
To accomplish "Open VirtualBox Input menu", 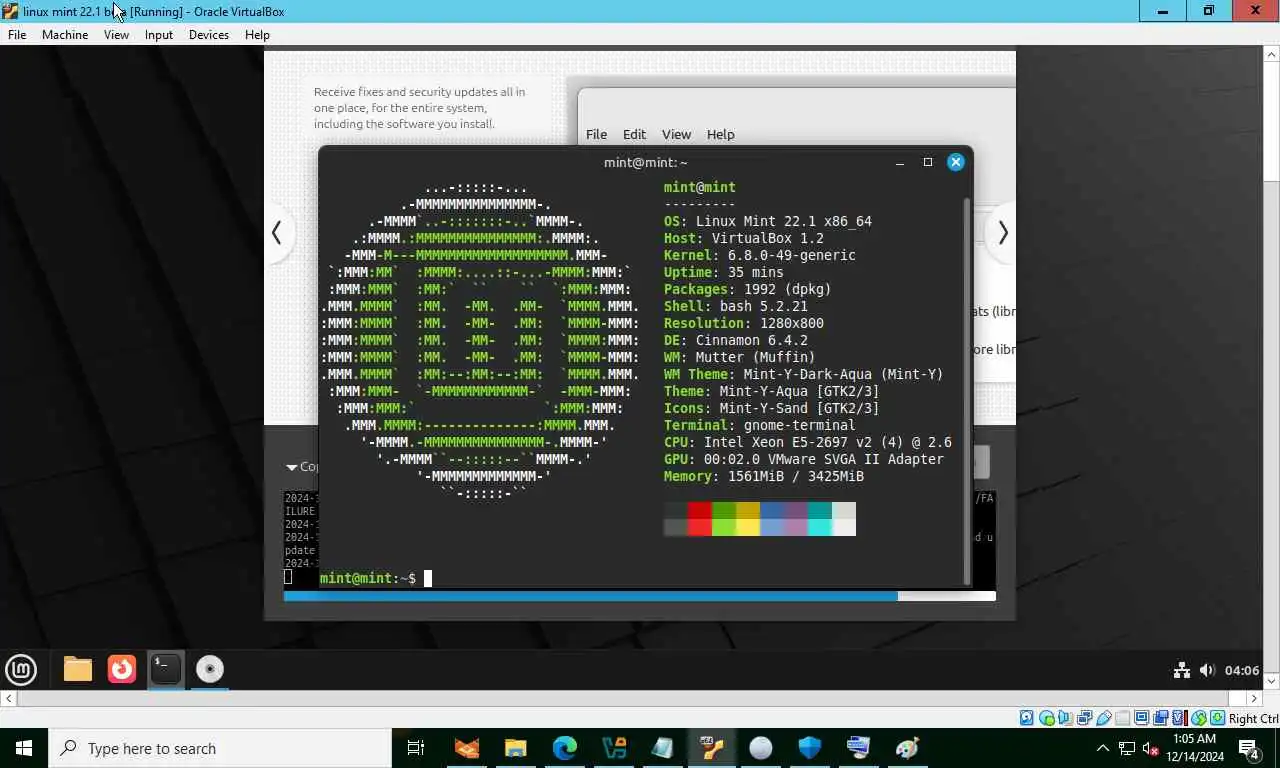I will click(159, 34).
